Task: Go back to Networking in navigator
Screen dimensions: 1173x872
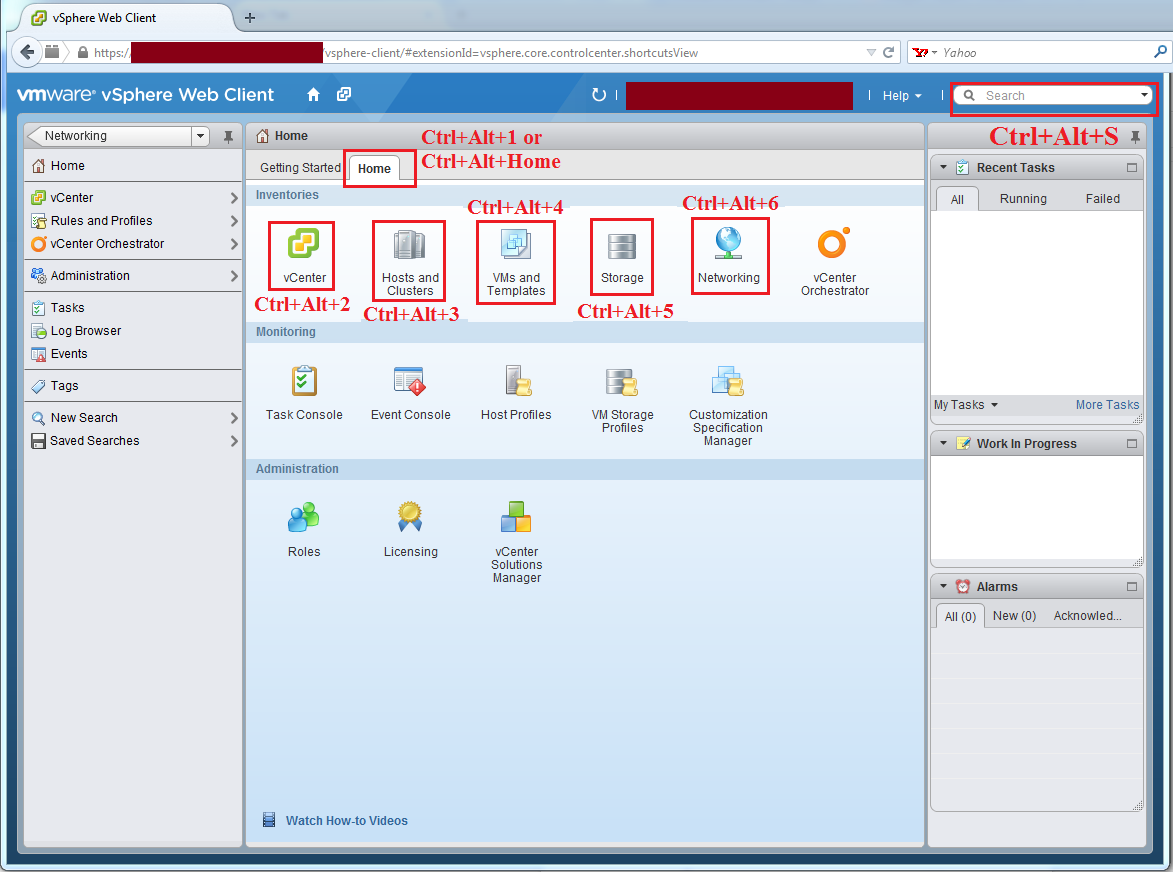Action: pyautogui.click(x=109, y=135)
